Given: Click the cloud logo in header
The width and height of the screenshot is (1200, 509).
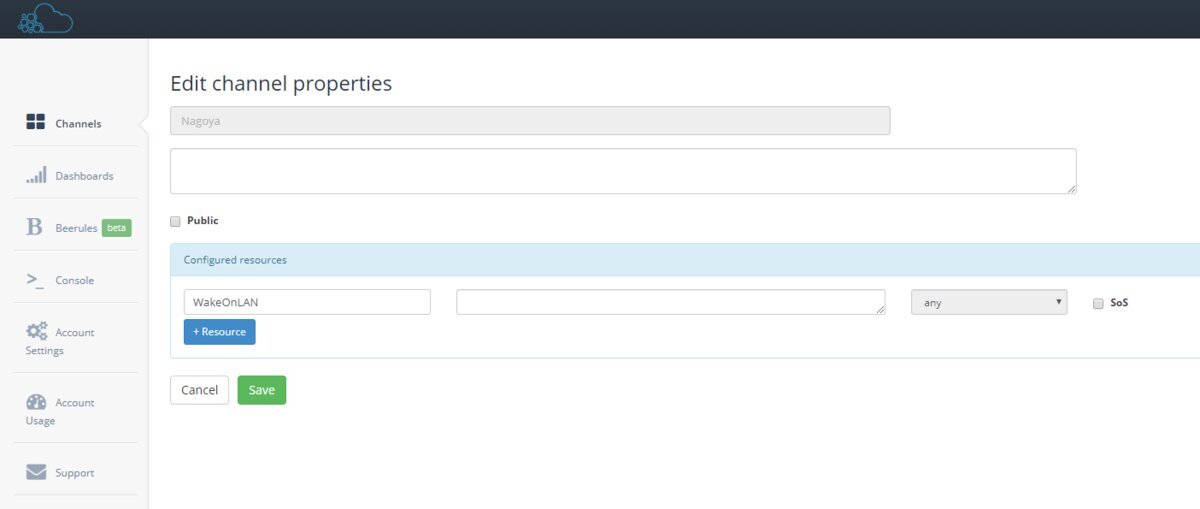Looking at the screenshot, I should point(45,18).
